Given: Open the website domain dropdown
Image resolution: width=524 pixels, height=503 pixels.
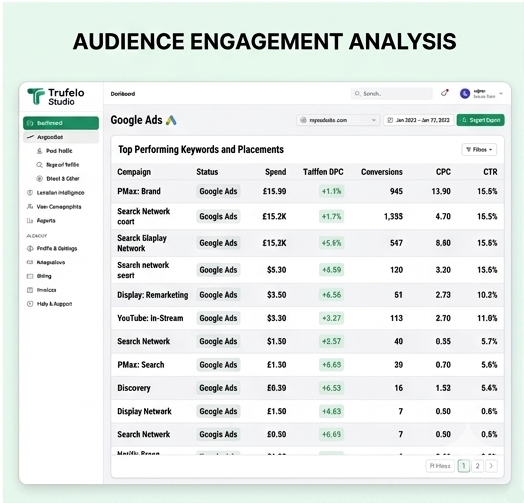Looking at the screenshot, I should (338, 120).
